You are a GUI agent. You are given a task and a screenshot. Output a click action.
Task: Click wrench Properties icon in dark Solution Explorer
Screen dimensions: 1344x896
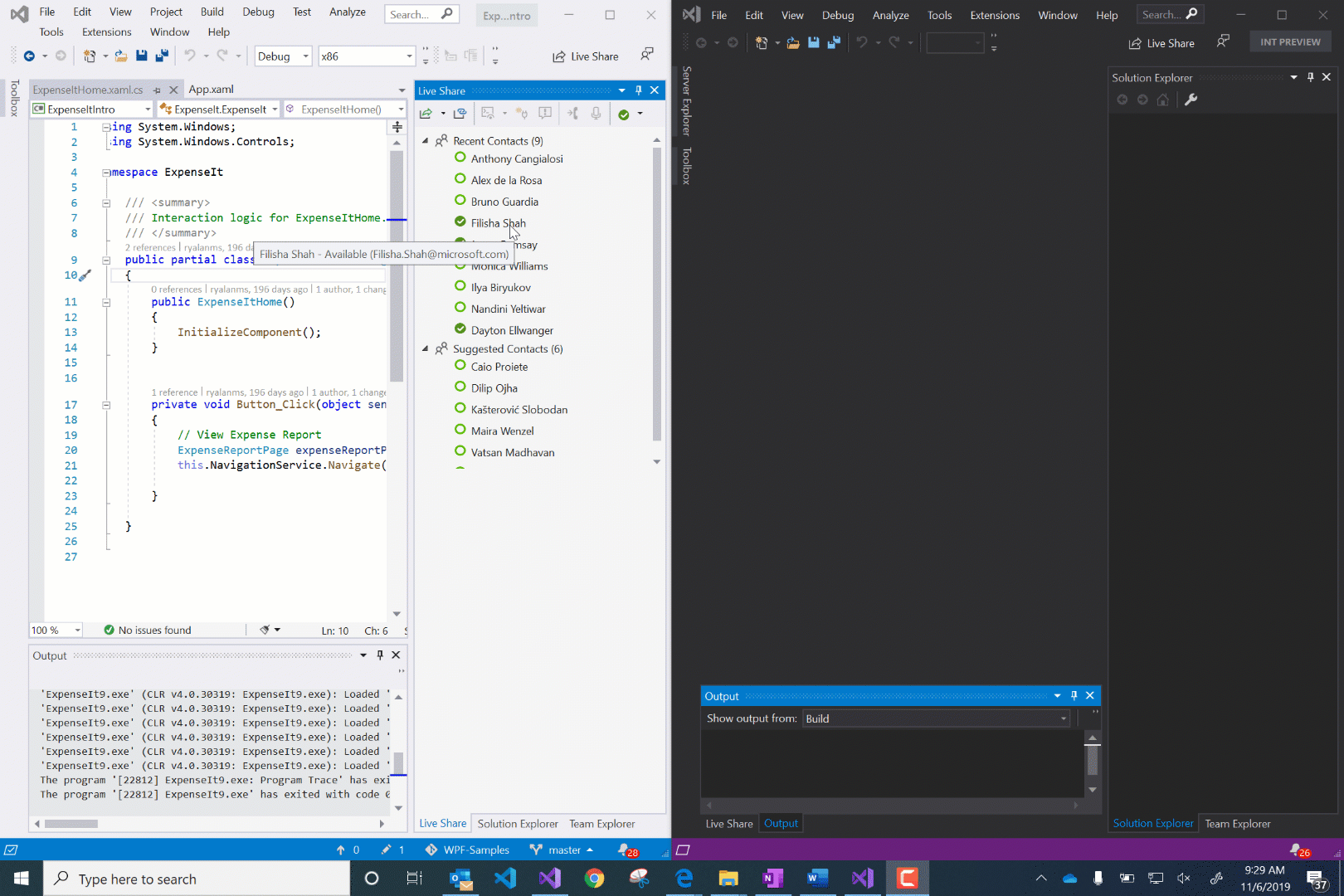click(x=1191, y=100)
